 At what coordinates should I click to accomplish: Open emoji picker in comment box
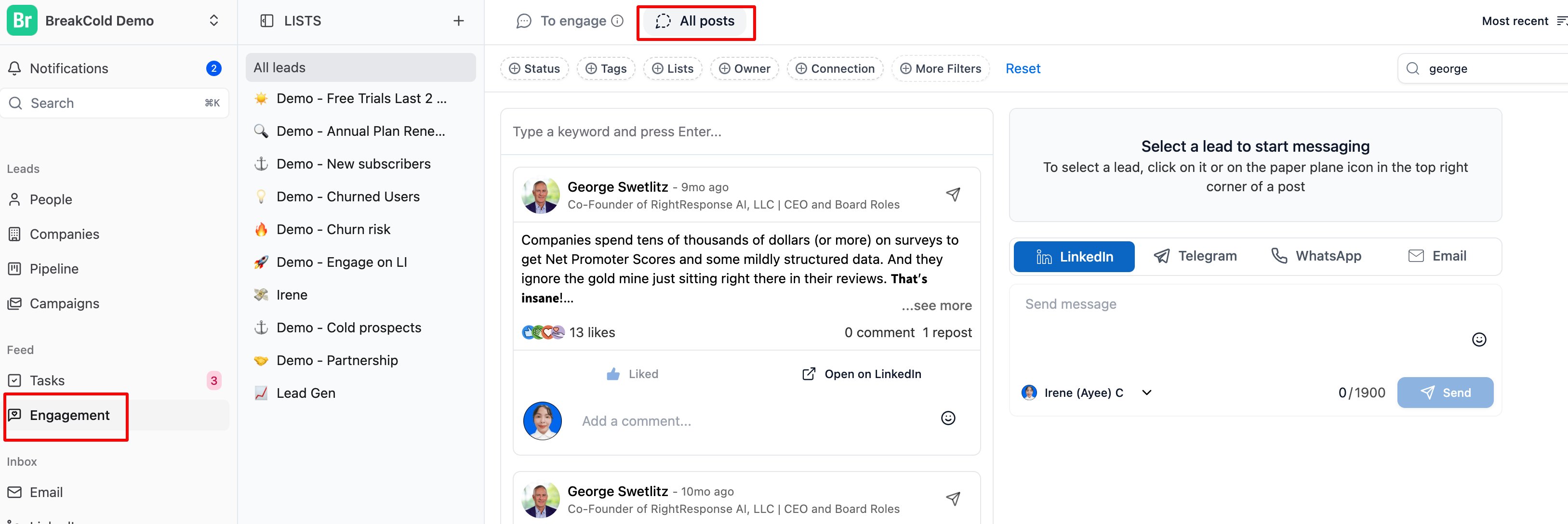(948, 418)
